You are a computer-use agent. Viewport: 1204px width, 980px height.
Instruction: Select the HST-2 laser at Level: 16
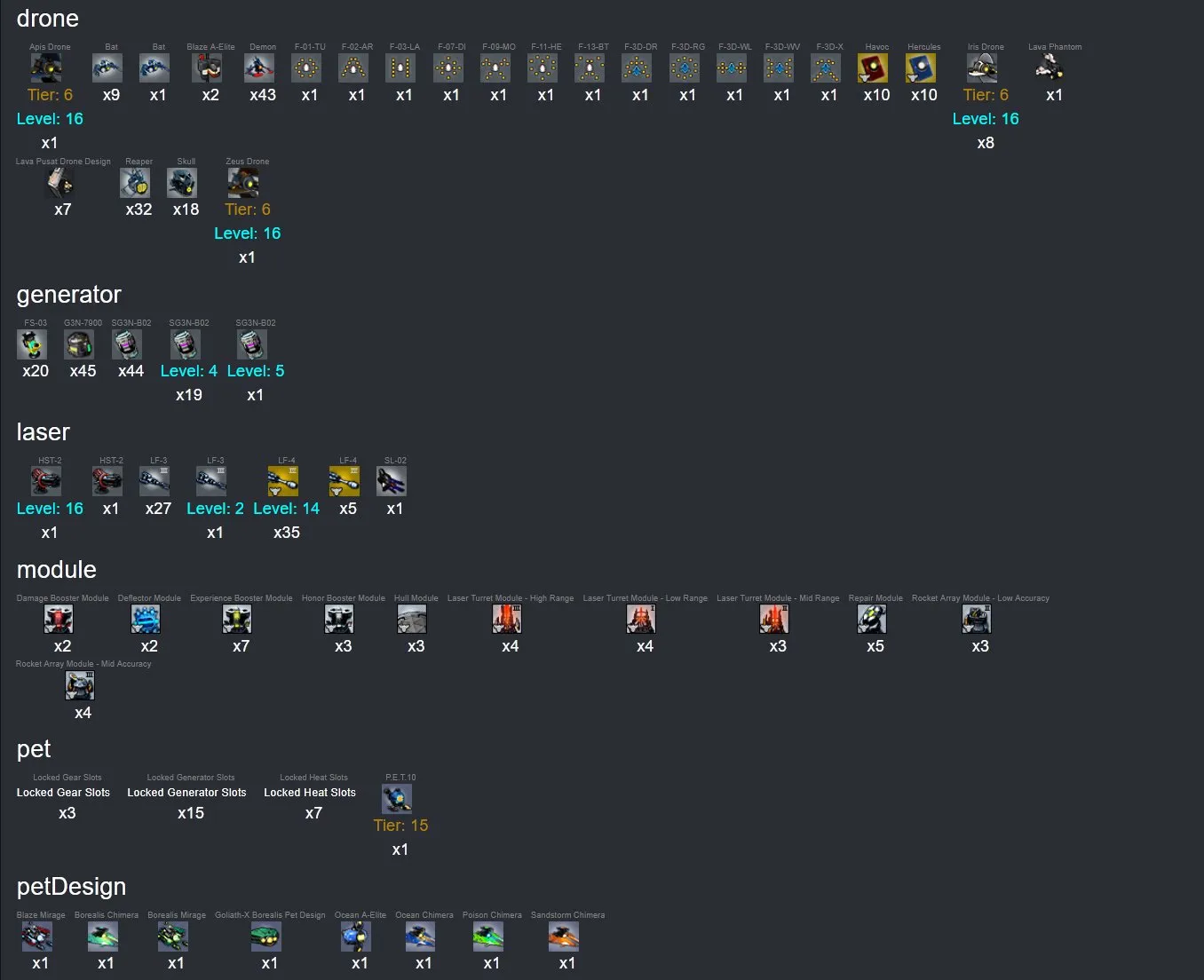coord(46,482)
